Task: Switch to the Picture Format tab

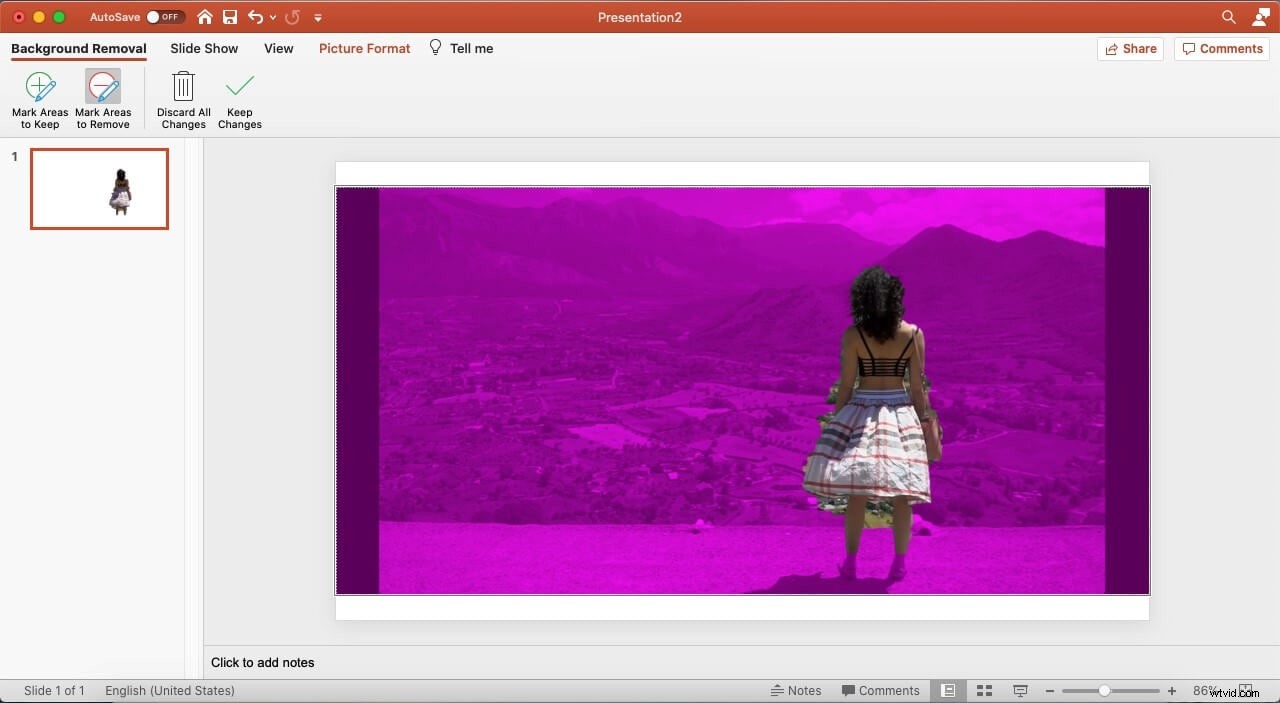Action: click(x=364, y=48)
